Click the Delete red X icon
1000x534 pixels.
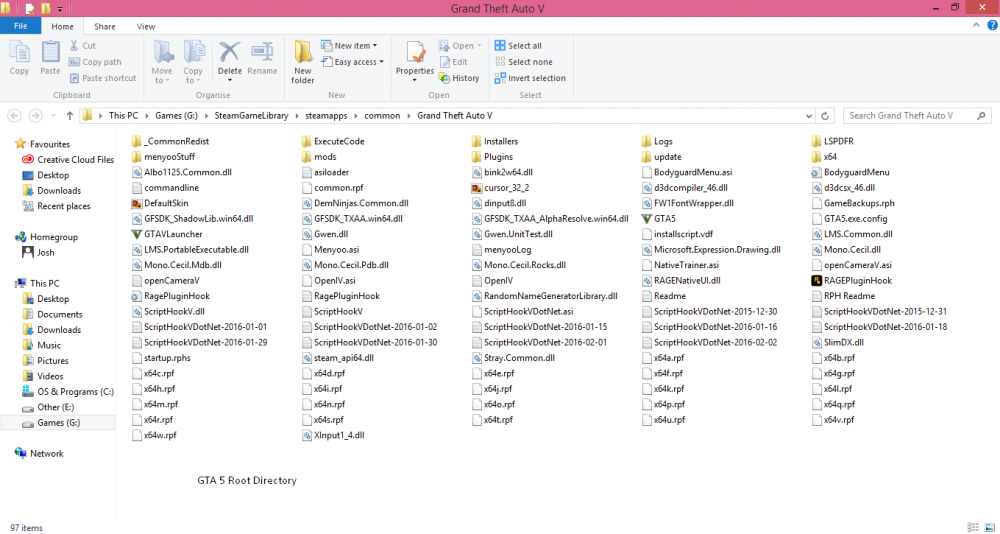tap(230, 52)
